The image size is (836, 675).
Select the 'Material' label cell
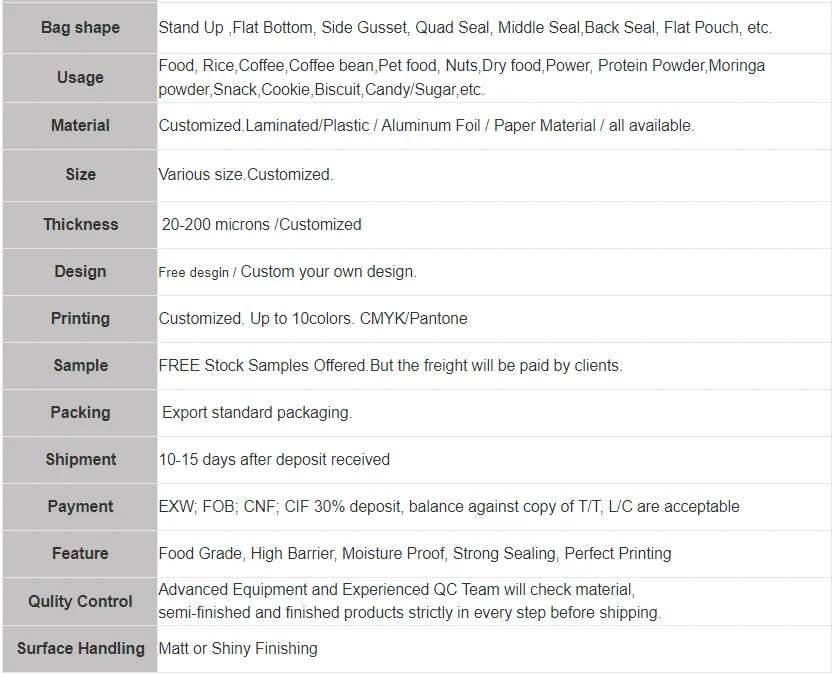pos(80,125)
